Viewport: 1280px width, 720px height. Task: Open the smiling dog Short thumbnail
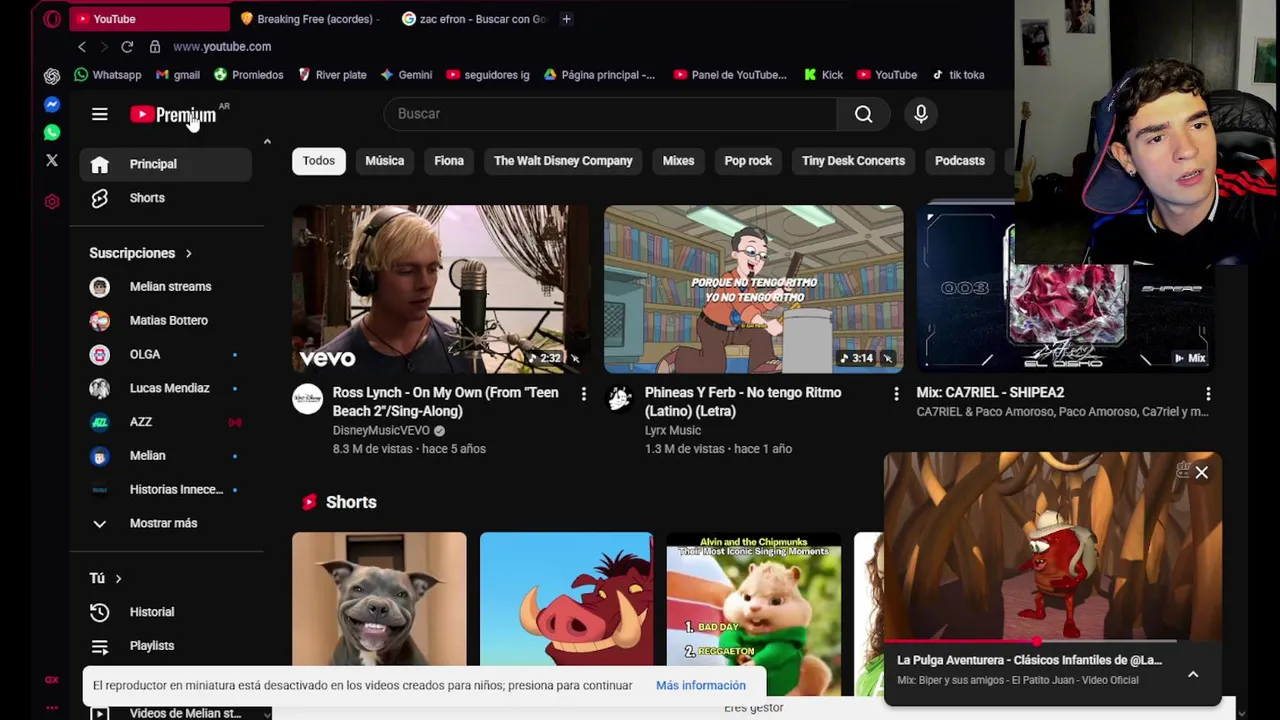(x=379, y=599)
